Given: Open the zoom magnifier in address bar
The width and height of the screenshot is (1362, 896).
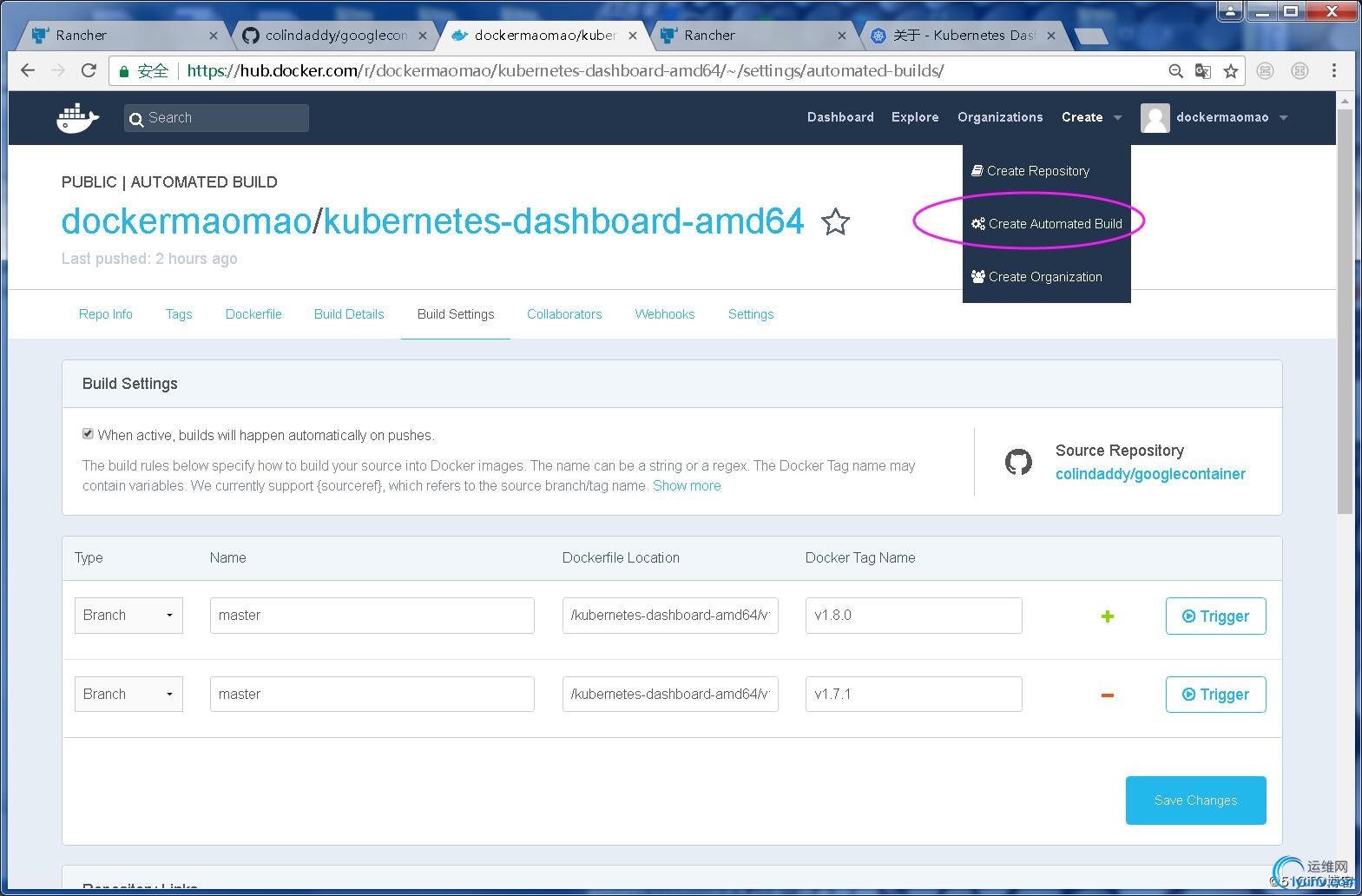Looking at the screenshot, I should [1175, 71].
